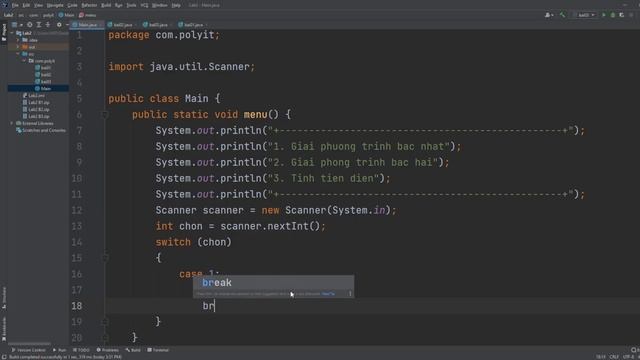The image size is (640, 360).
Task: Open the File menu
Action: [x=15, y=5]
